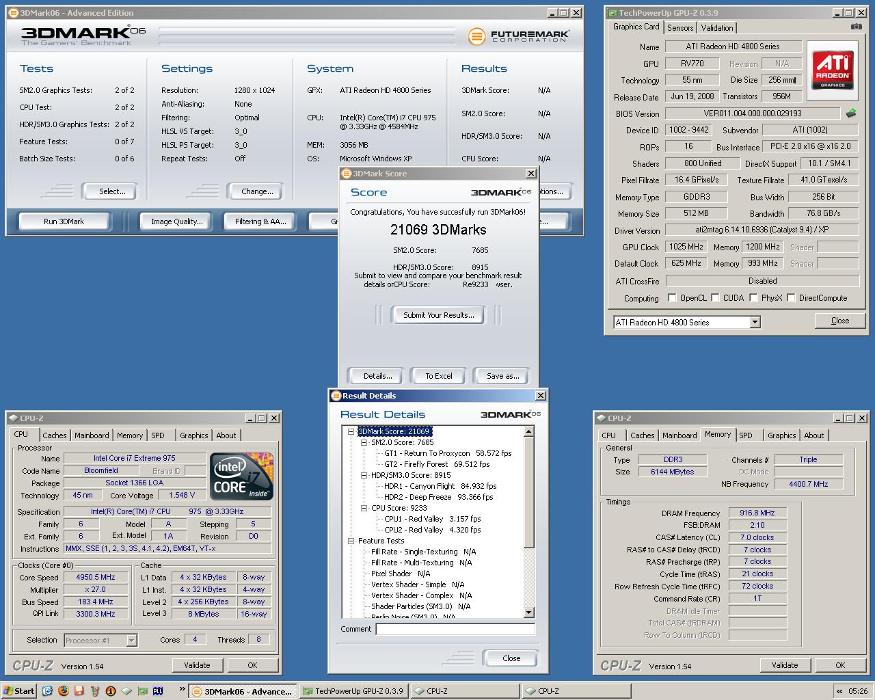Click the 21069 3DMarks score text
This screenshot has height=700, width=875.
[x=438, y=229]
